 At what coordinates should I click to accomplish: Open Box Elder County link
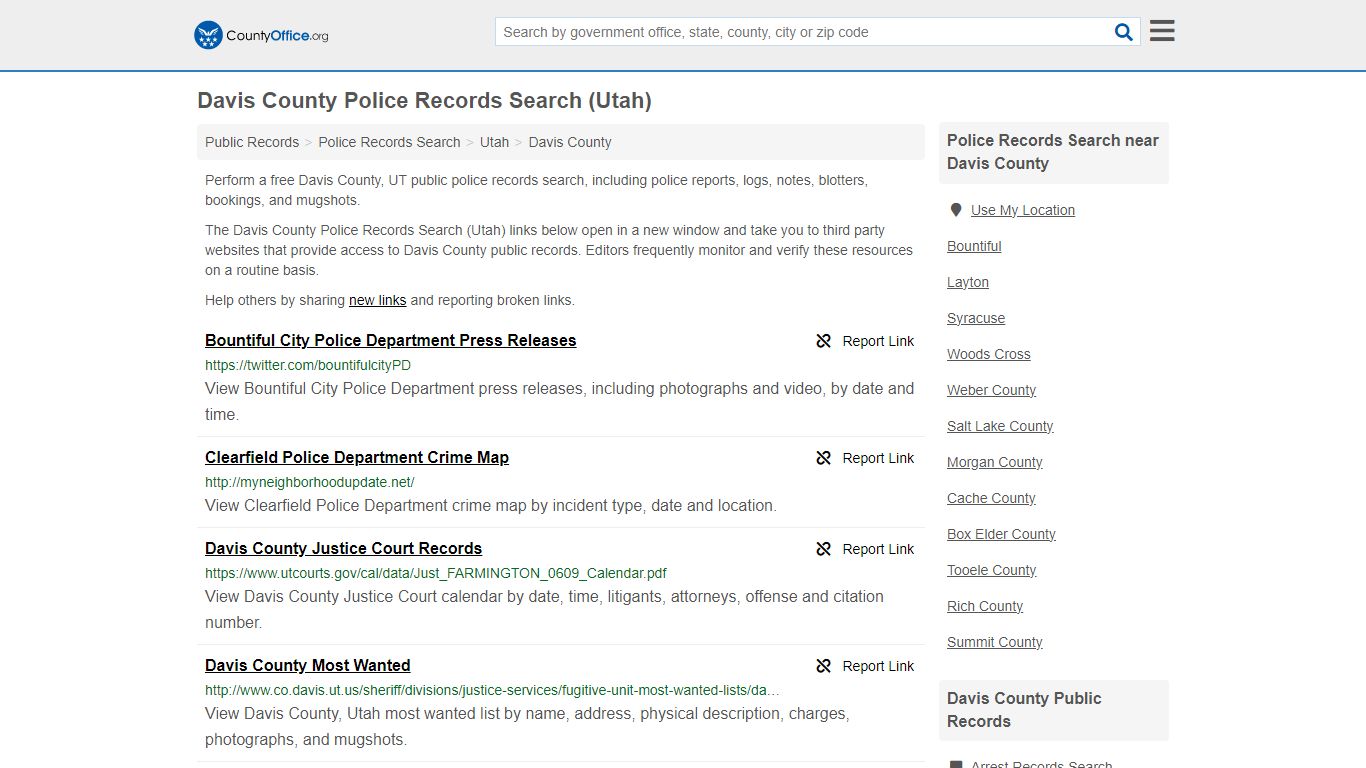click(1001, 534)
